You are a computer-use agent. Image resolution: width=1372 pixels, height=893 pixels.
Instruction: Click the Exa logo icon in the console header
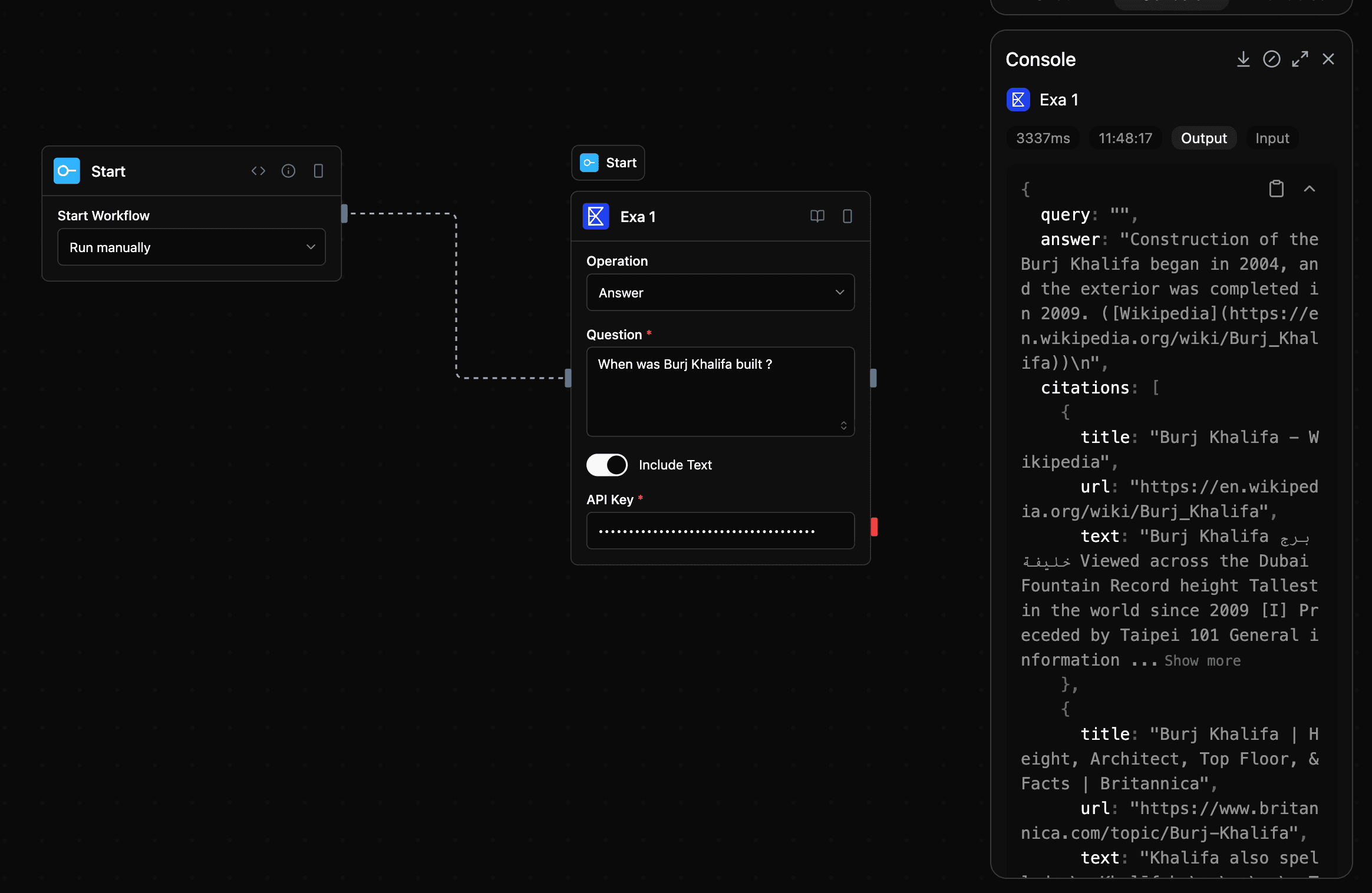[x=1018, y=100]
